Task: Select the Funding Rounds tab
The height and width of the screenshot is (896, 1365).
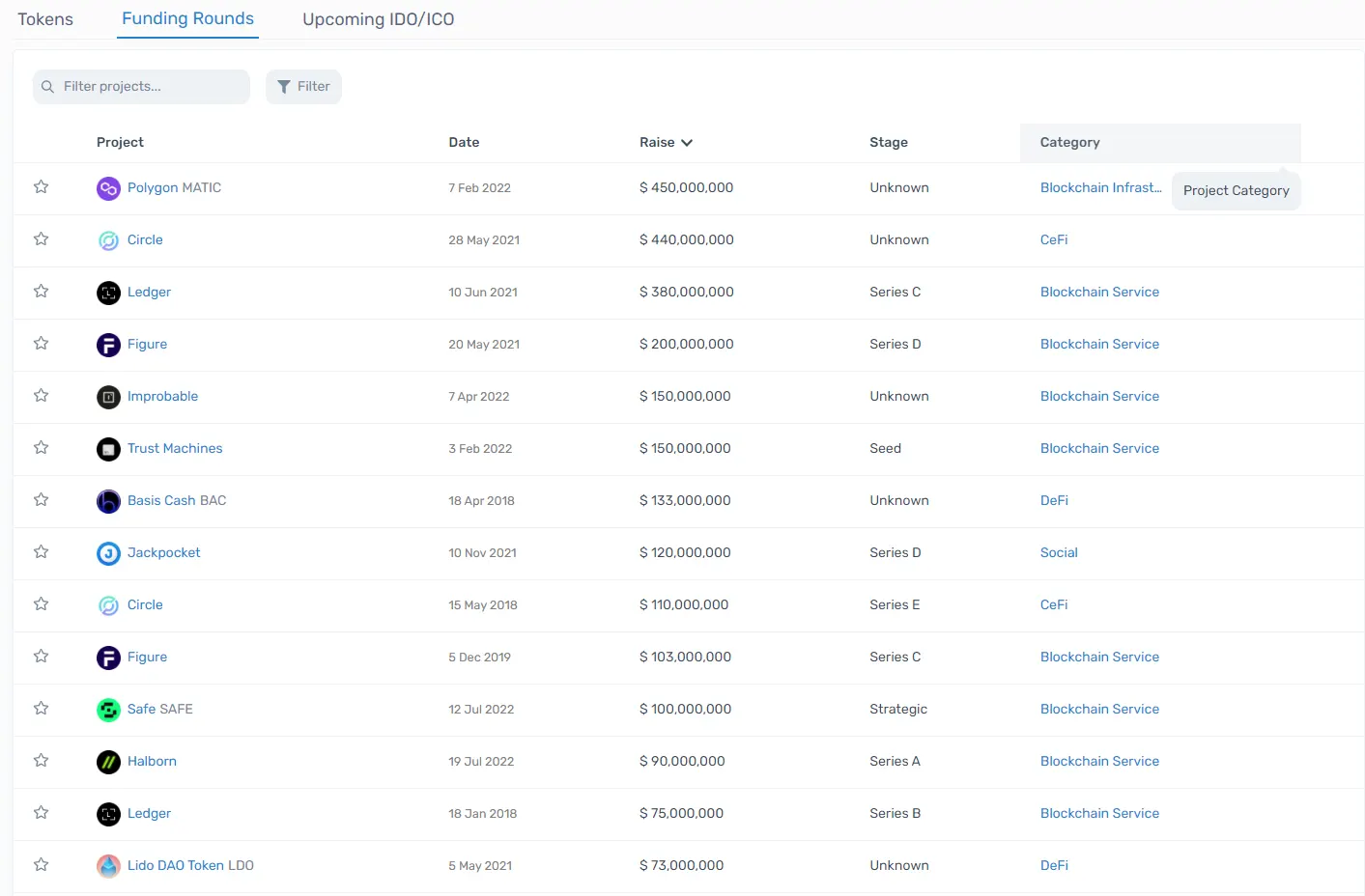Action: point(187,19)
